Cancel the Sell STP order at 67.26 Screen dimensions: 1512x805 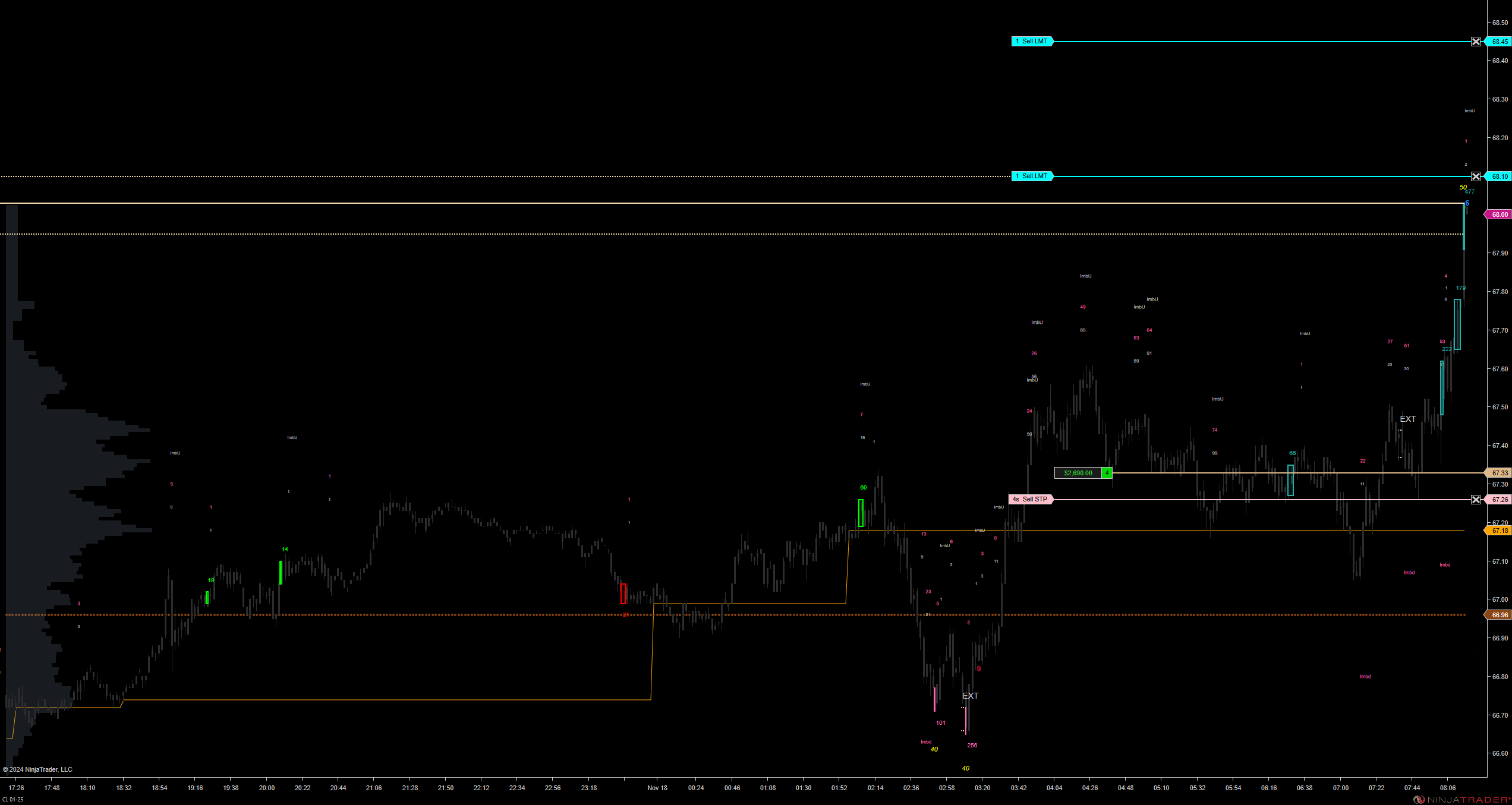(x=1476, y=500)
